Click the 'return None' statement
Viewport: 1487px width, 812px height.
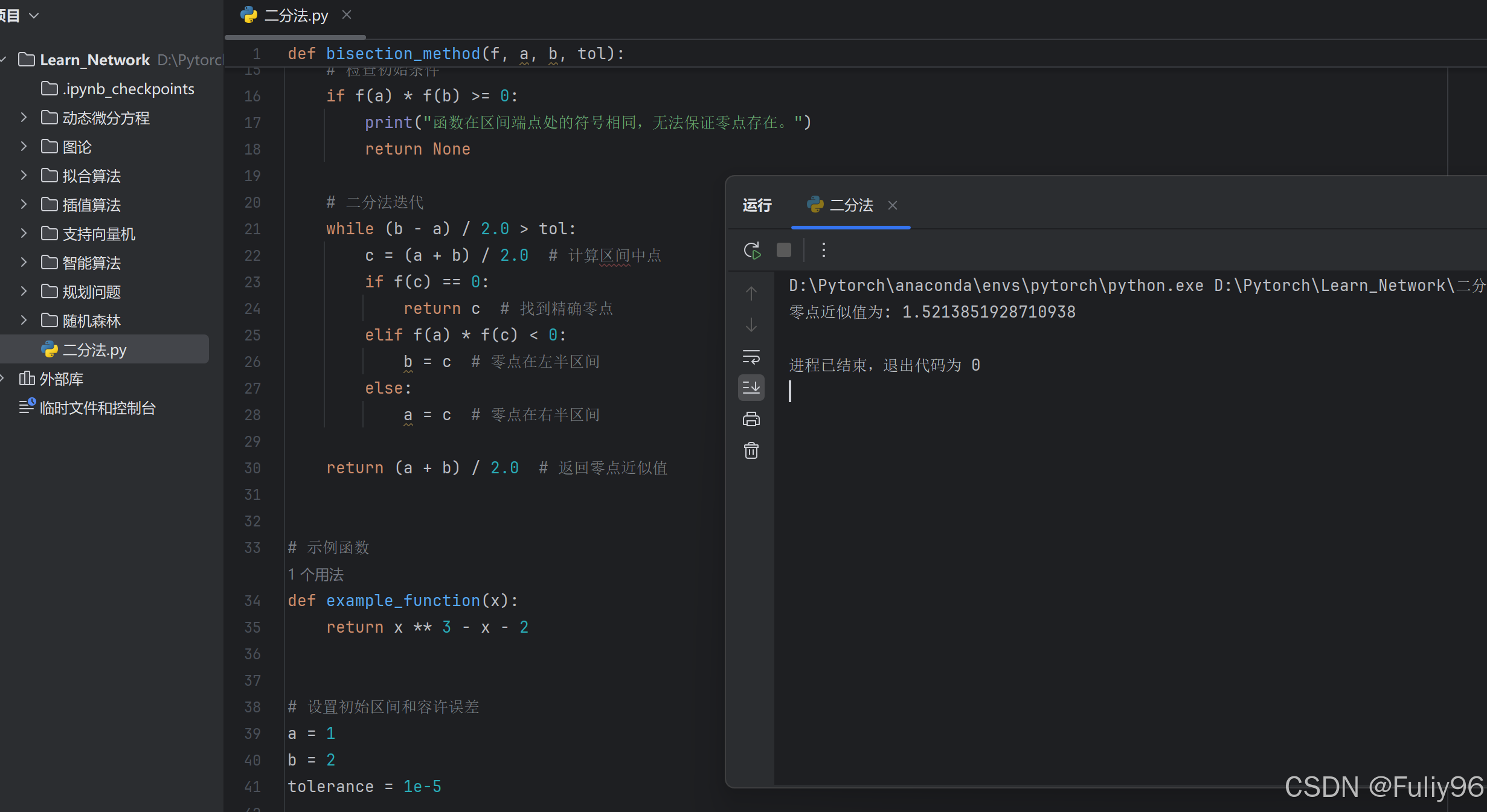(417, 149)
